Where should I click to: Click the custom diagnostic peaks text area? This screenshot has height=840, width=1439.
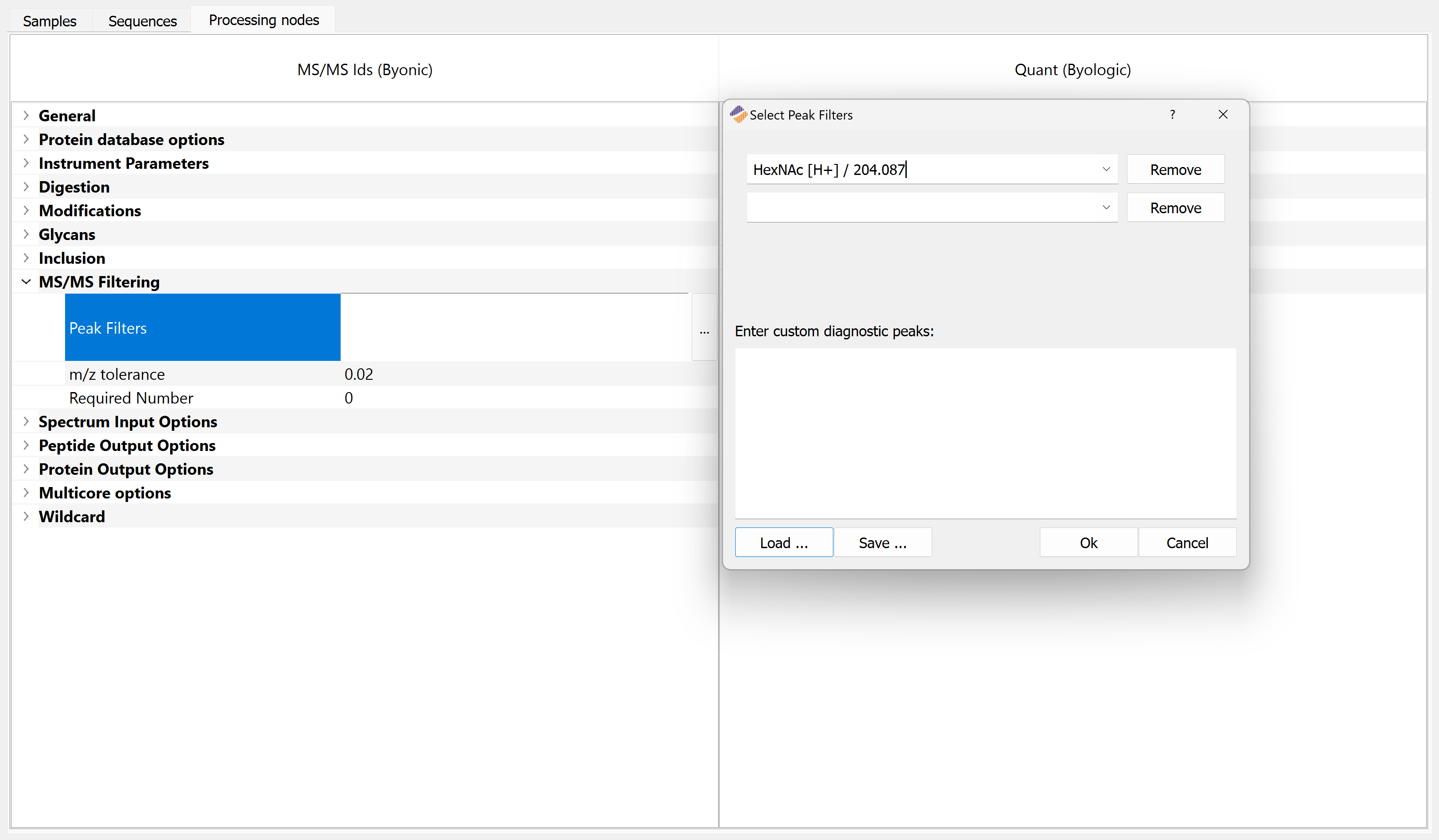pyautogui.click(x=985, y=433)
